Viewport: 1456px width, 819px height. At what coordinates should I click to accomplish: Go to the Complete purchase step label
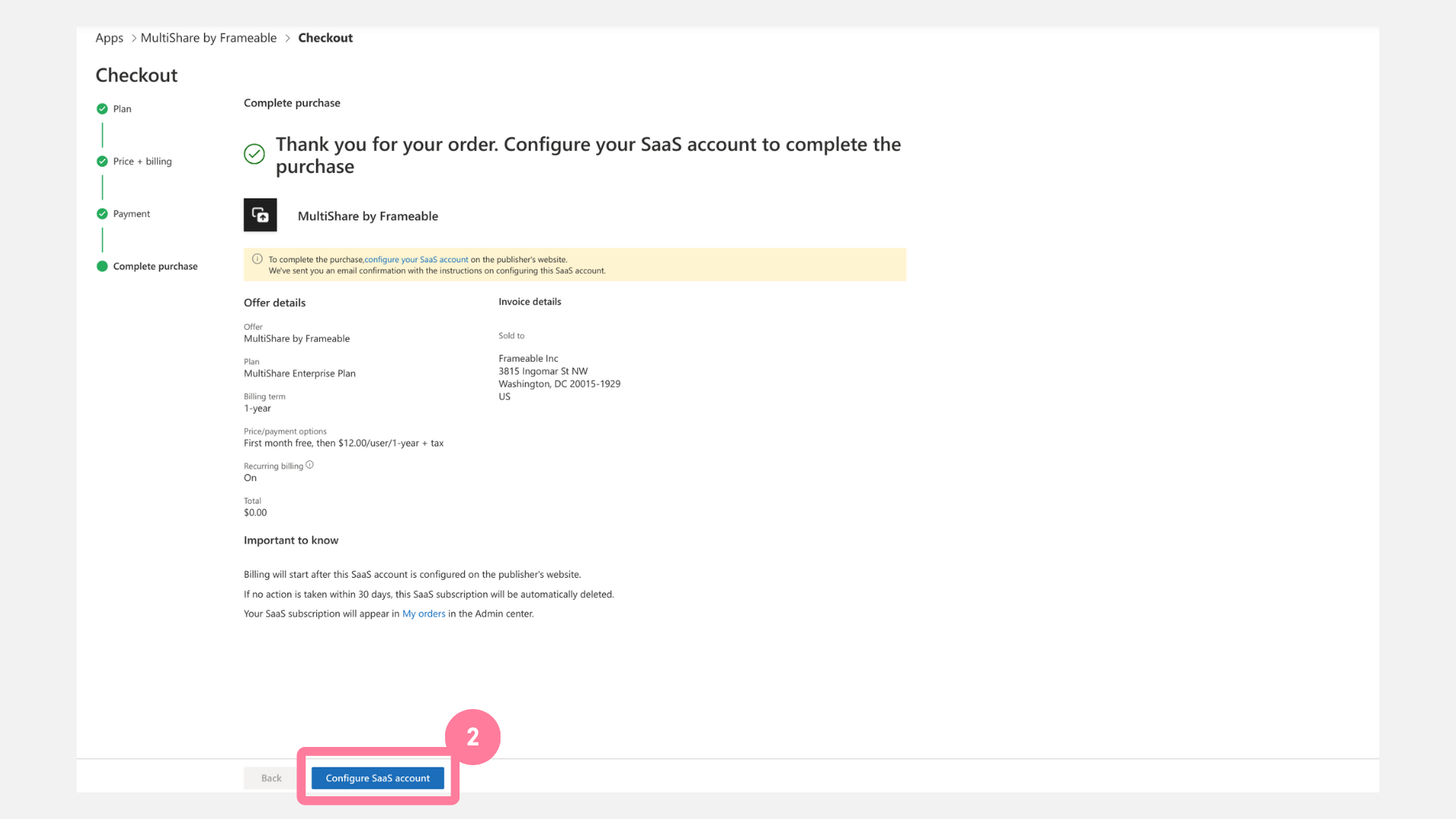[155, 266]
